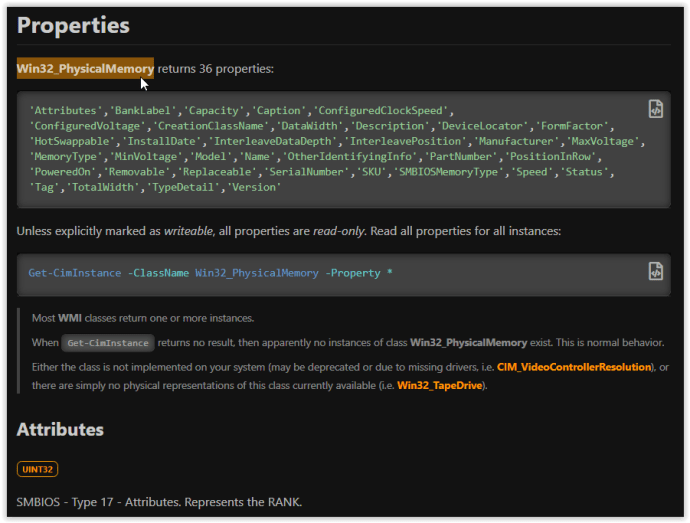Click 'Tag' in the property list
The image size is (690, 523).
pos(44,188)
